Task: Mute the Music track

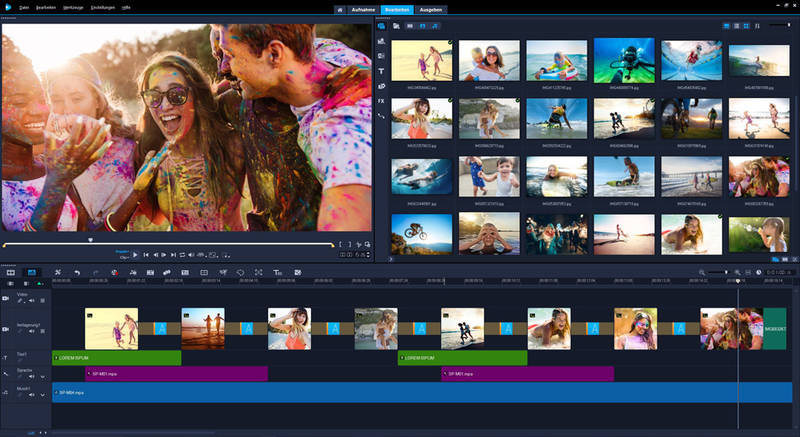Action: (x=32, y=395)
